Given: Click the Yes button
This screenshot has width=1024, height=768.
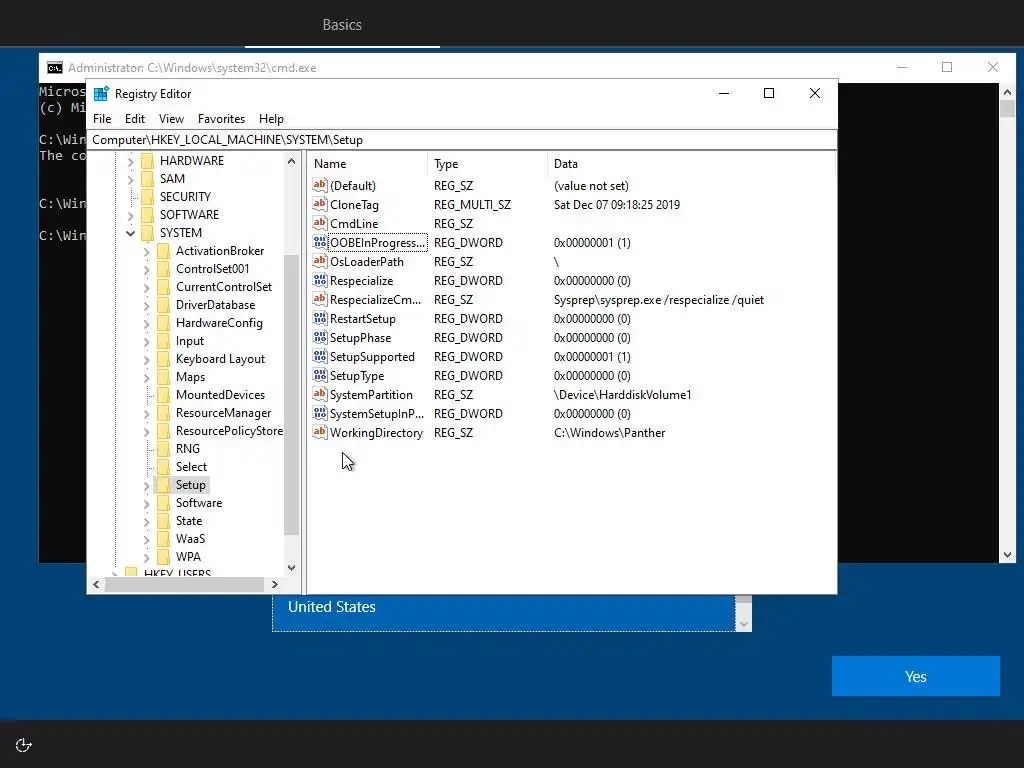Looking at the screenshot, I should click(916, 676).
